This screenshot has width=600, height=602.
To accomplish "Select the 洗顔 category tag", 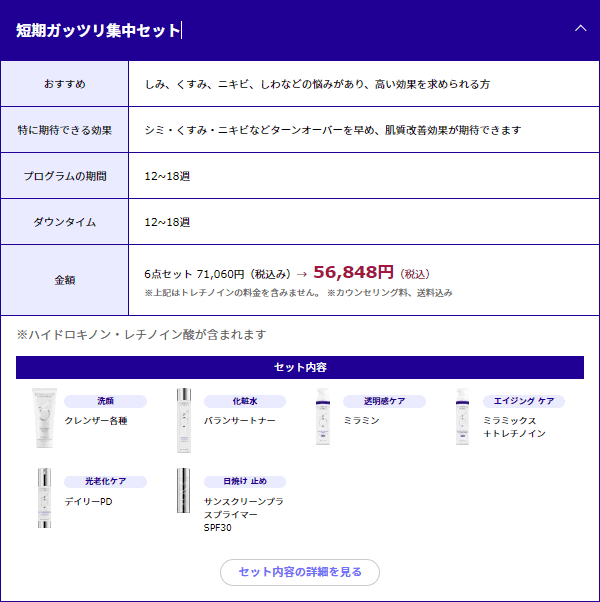I will [105, 401].
